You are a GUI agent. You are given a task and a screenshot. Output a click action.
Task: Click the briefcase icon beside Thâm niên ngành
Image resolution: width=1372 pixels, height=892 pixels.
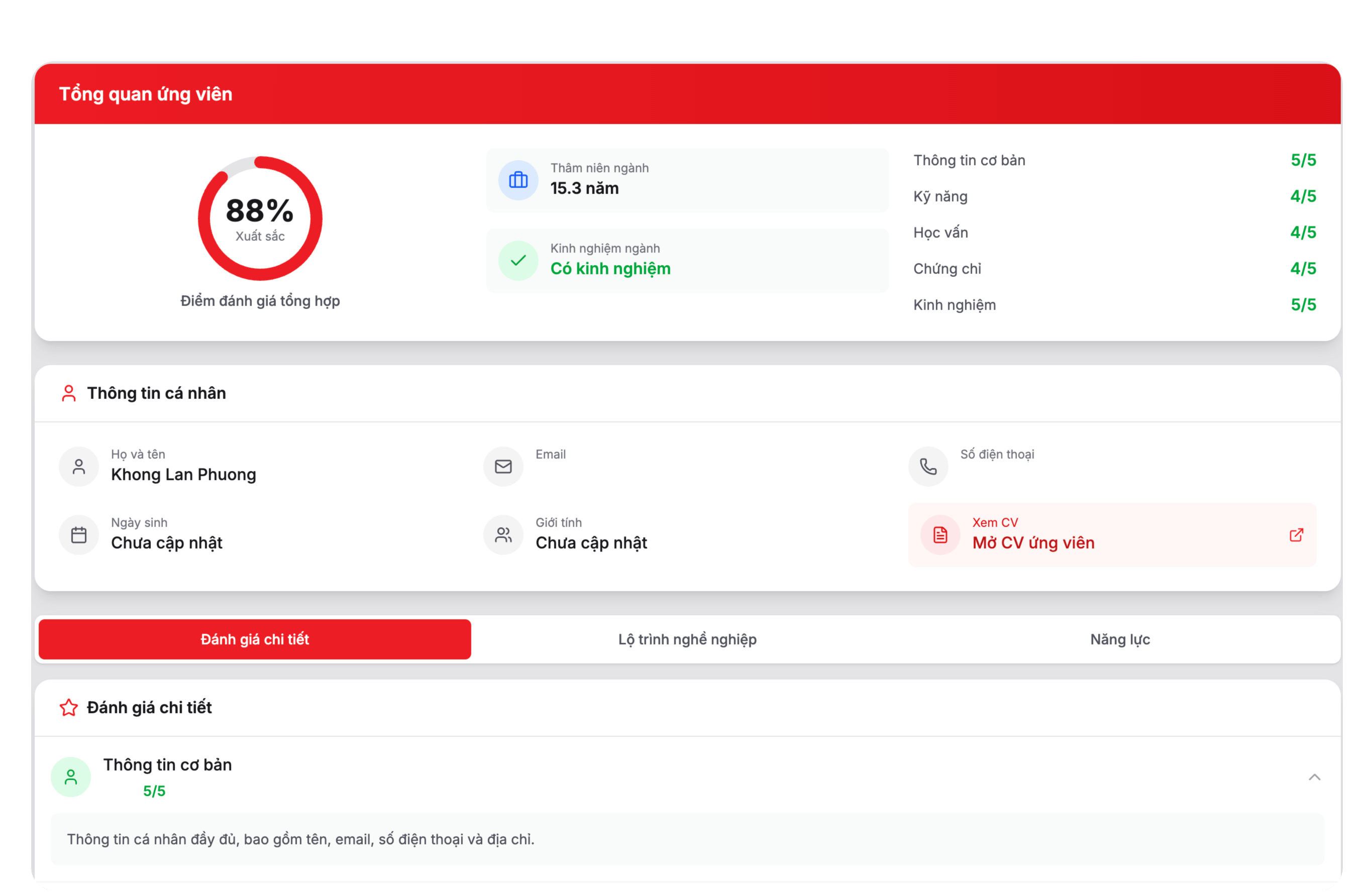(x=517, y=180)
